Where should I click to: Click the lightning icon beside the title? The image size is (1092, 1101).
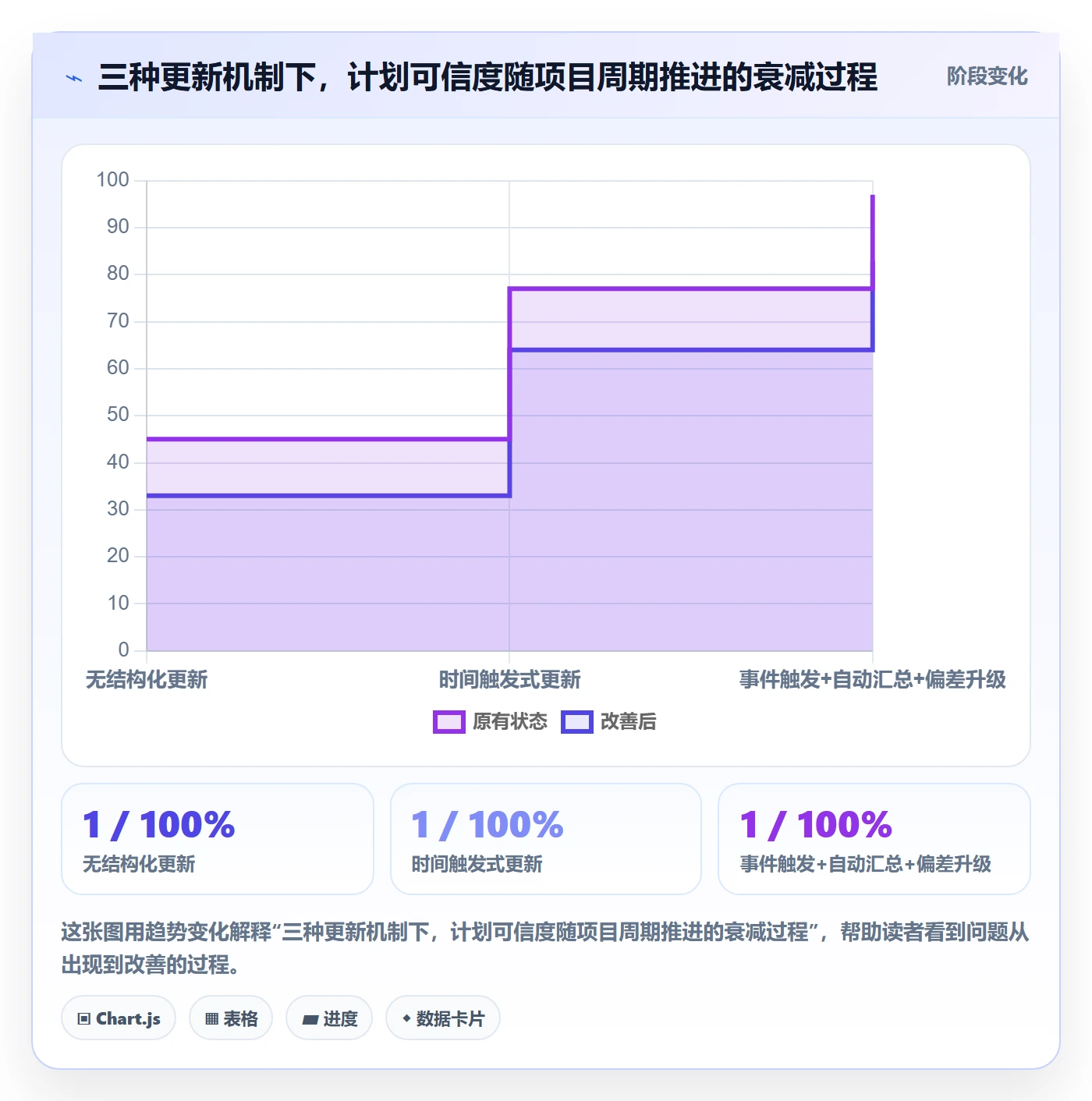74,78
